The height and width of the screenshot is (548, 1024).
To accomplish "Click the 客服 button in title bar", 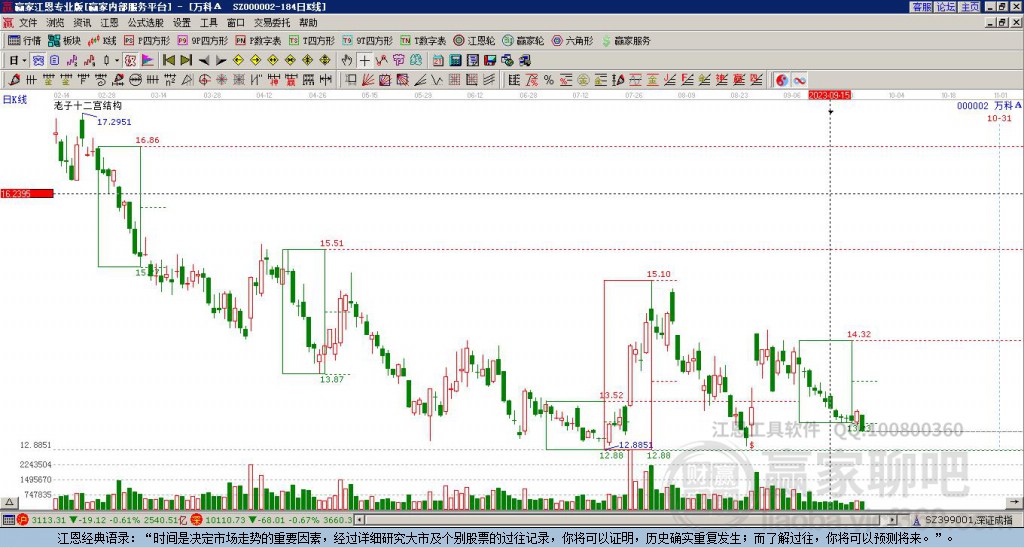I will click(x=921, y=7).
